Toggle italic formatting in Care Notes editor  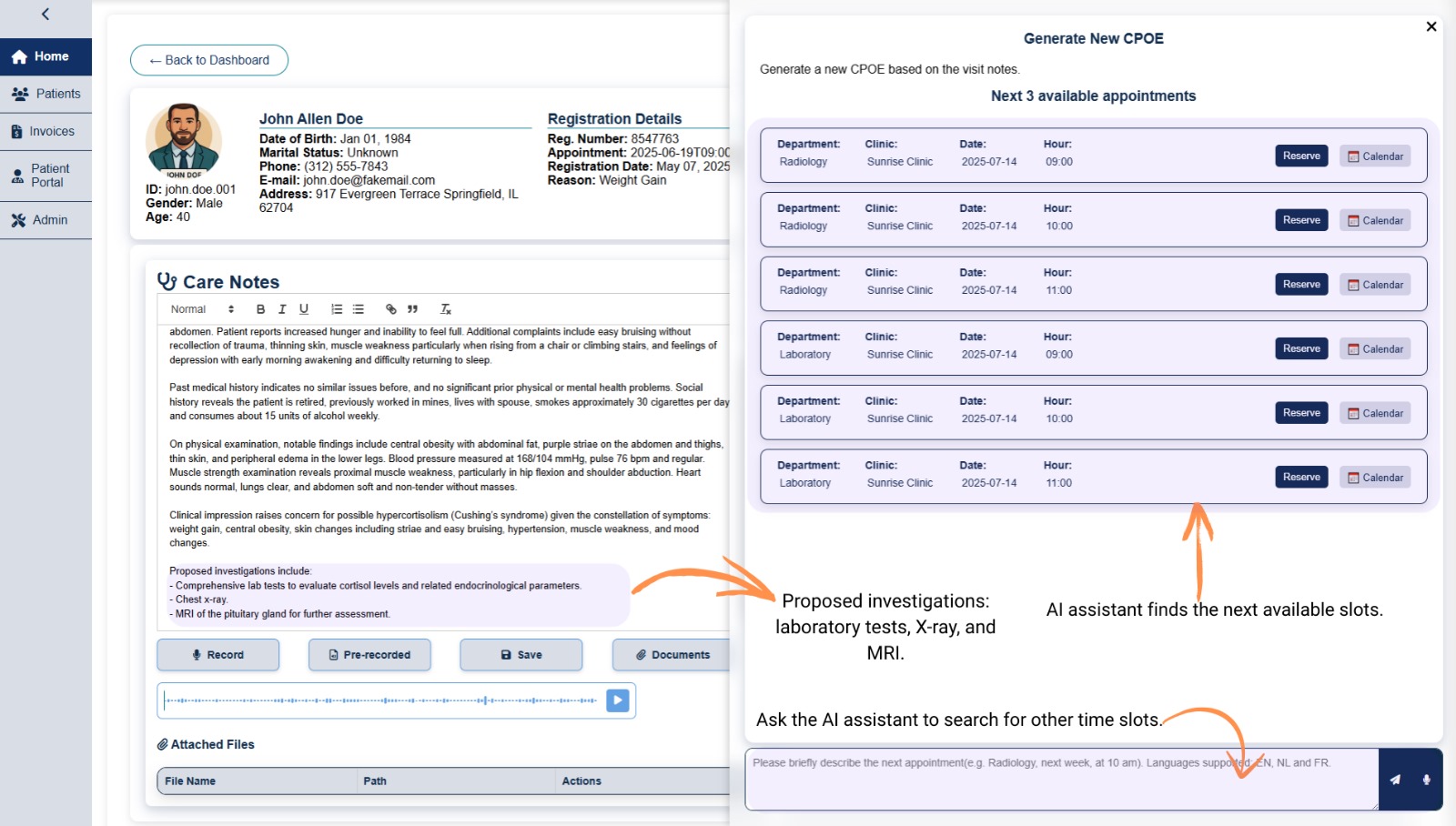(x=282, y=309)
